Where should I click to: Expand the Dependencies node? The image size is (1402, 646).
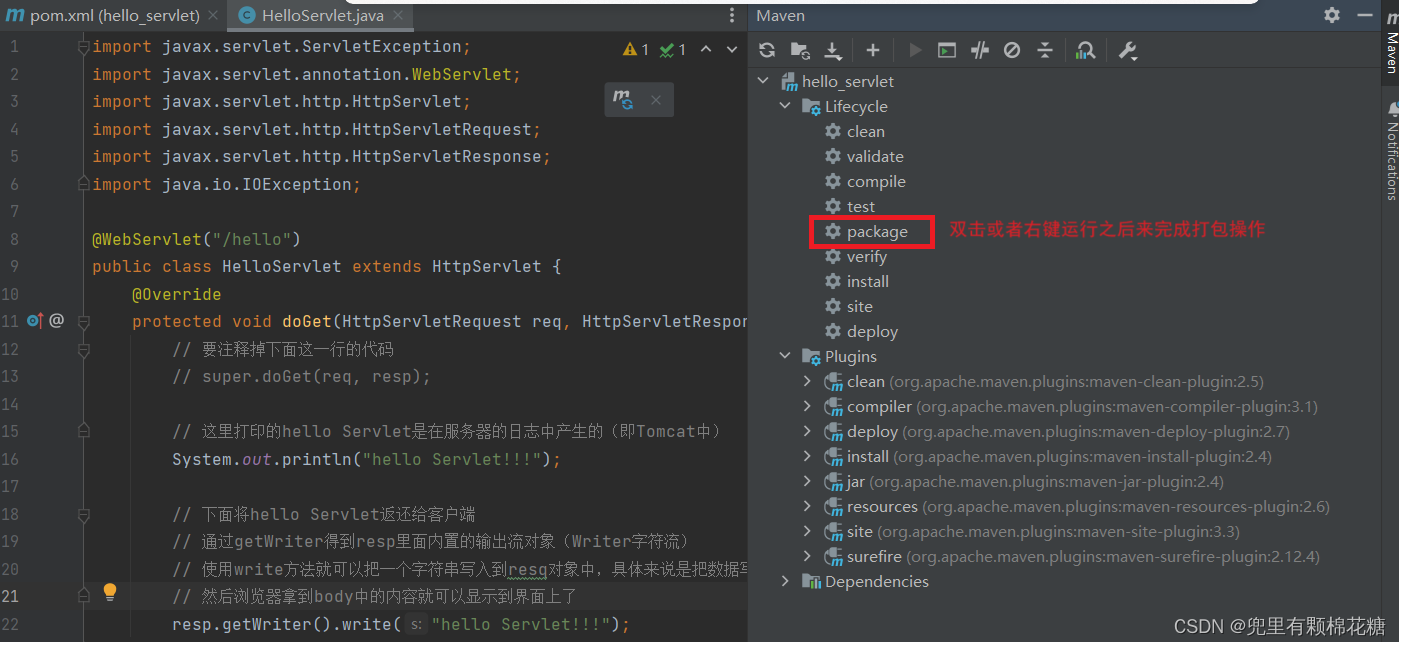(786, 581)
